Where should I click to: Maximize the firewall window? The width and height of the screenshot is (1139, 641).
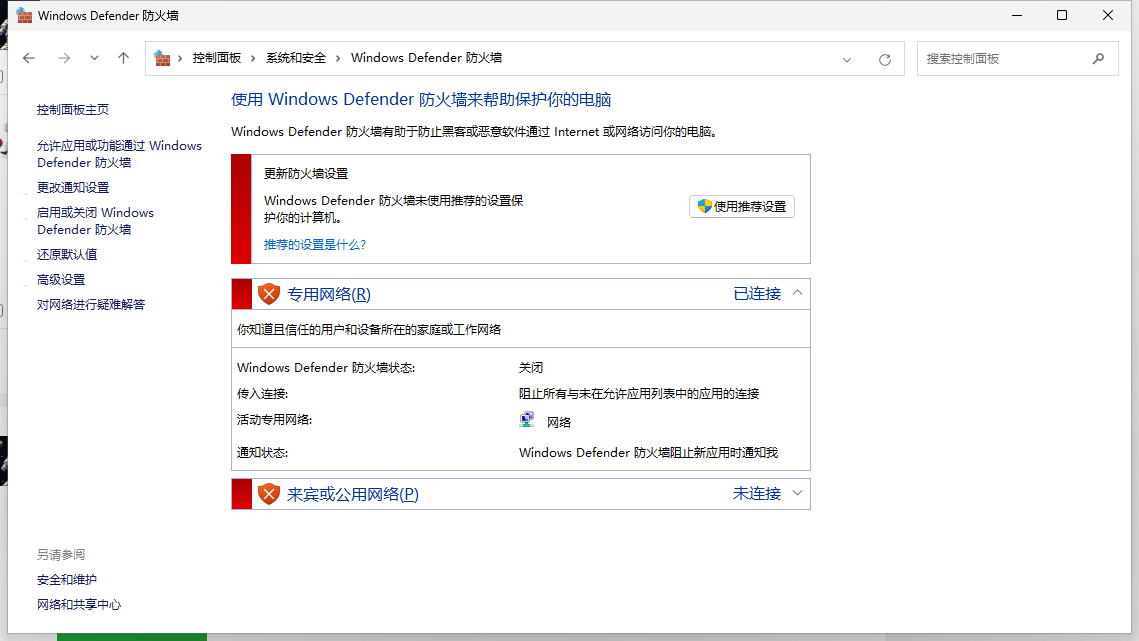pyautogui.click(x=1062, y=15)
